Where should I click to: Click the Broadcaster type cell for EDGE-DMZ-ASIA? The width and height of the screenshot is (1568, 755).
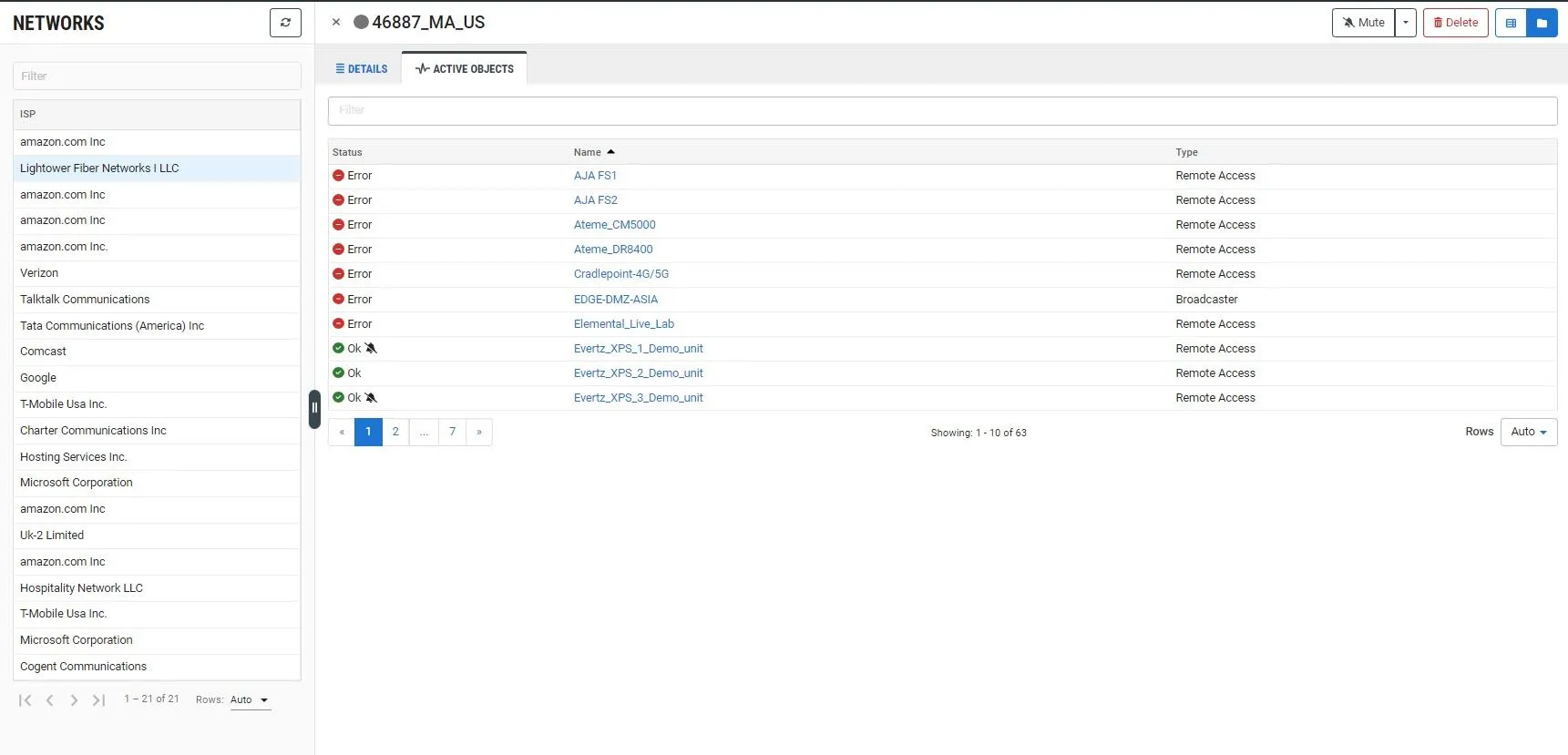1206,299
